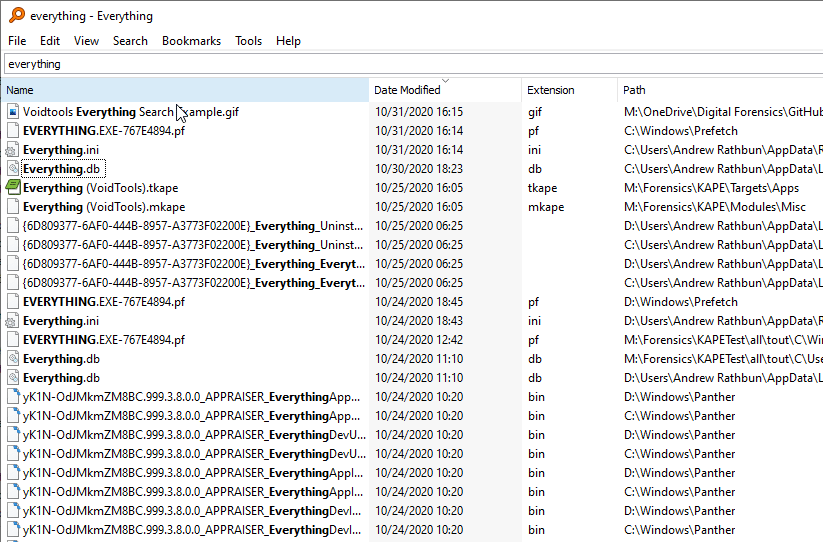Select the 10/30/2020 18:23 date cell
Image resolution: width=823 pixels, height=542 pixels.
419,169
